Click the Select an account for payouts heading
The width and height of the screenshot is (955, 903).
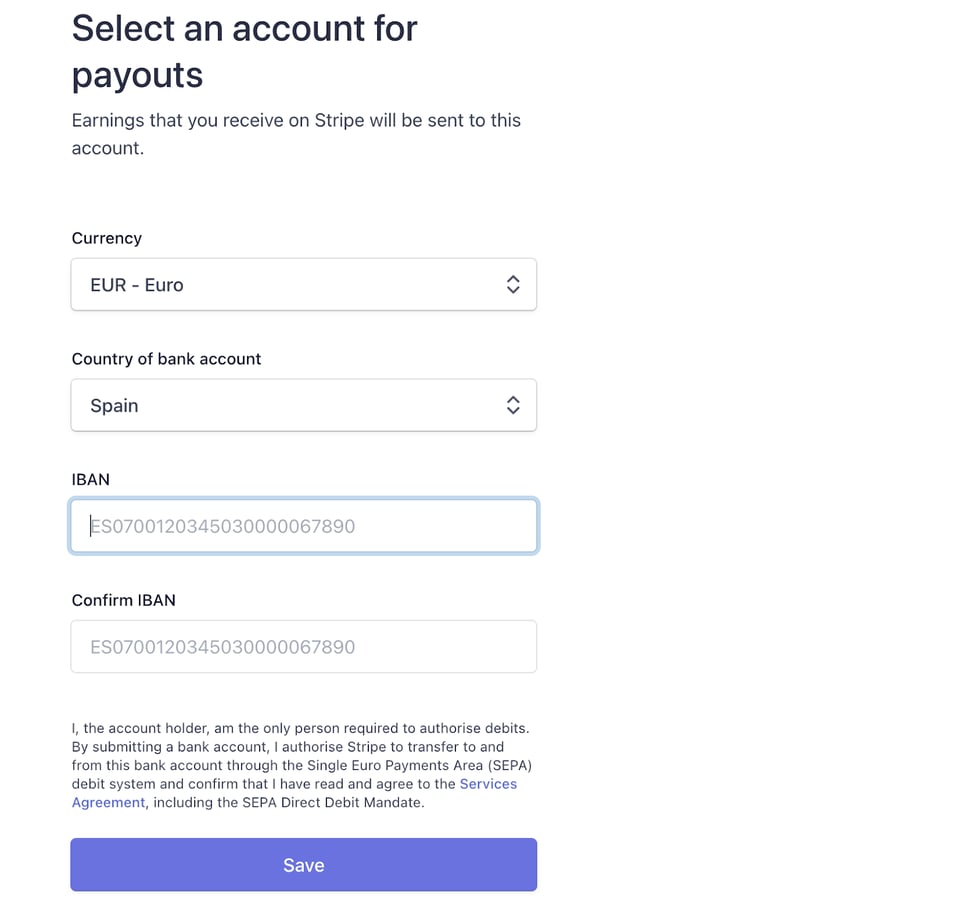coord(244,50)
